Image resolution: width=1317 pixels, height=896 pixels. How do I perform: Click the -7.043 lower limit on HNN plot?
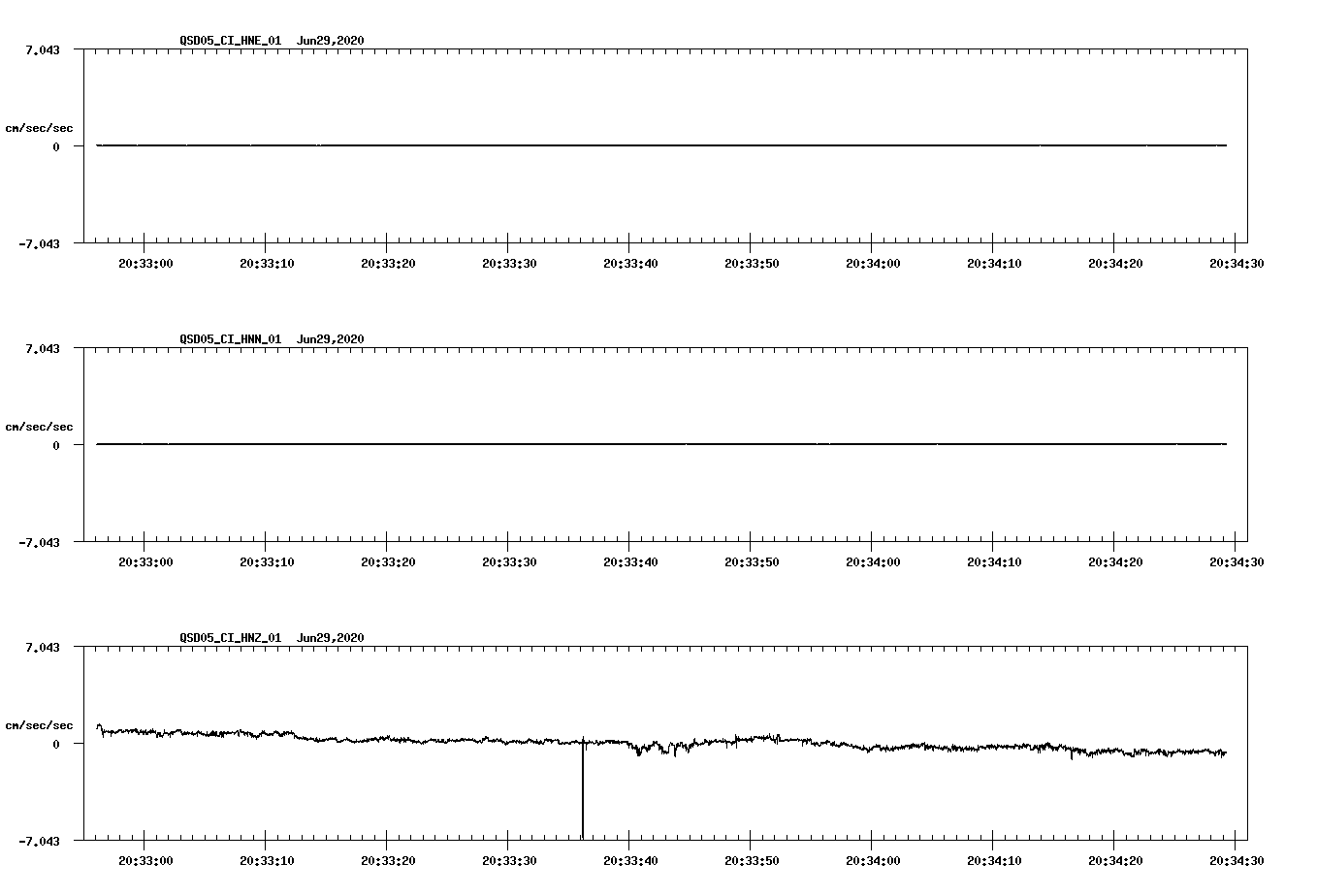(39, 542)
